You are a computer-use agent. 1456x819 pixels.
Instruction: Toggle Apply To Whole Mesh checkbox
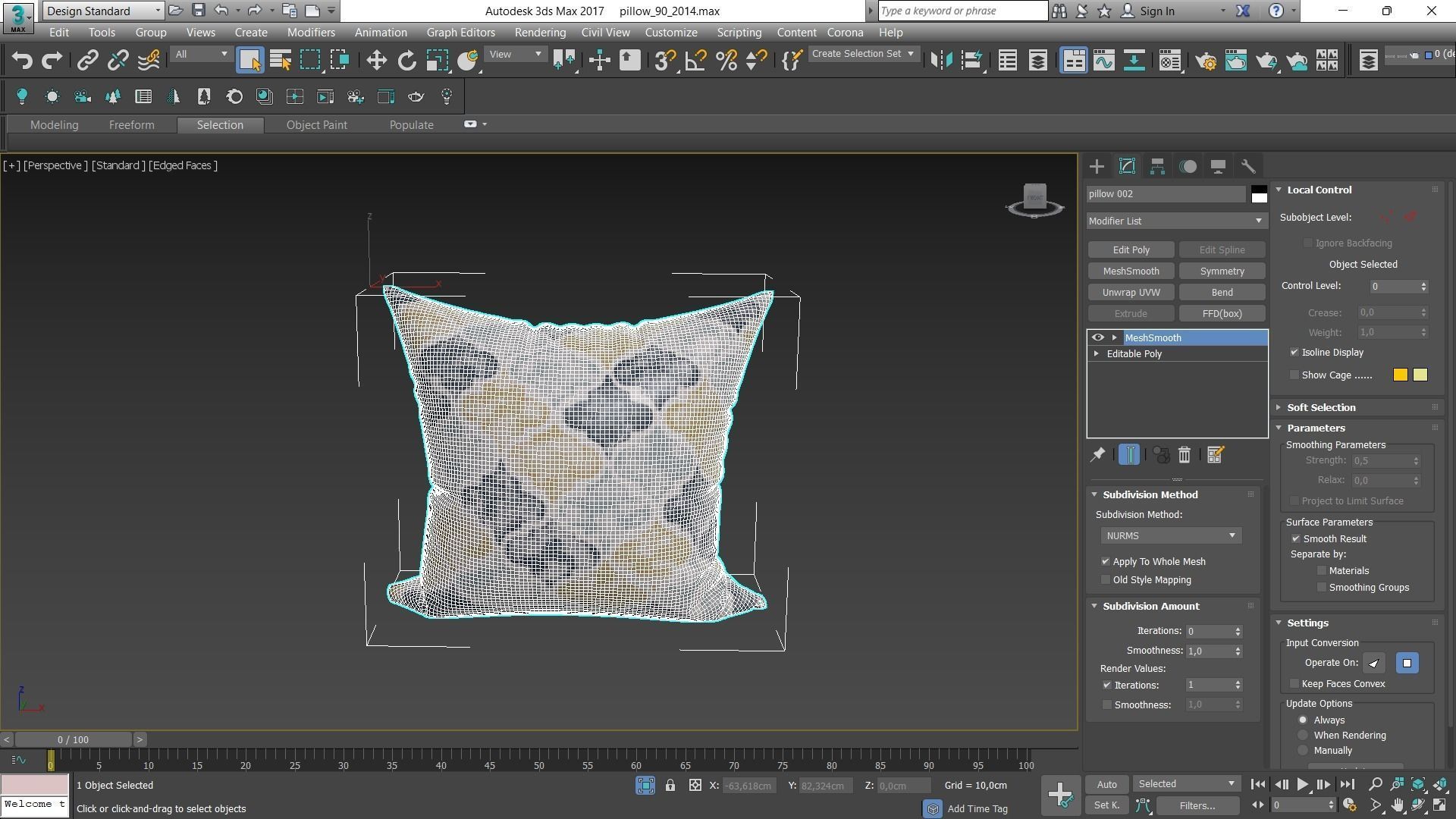pos(1106,562)
